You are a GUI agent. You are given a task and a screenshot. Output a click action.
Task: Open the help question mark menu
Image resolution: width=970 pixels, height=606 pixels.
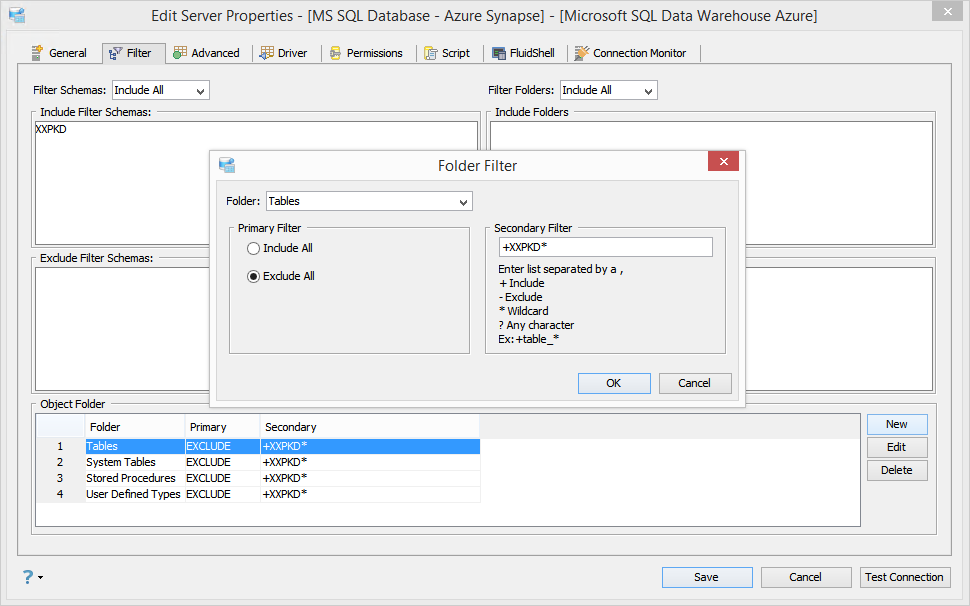pyautogui.click(x=32, y=577)
